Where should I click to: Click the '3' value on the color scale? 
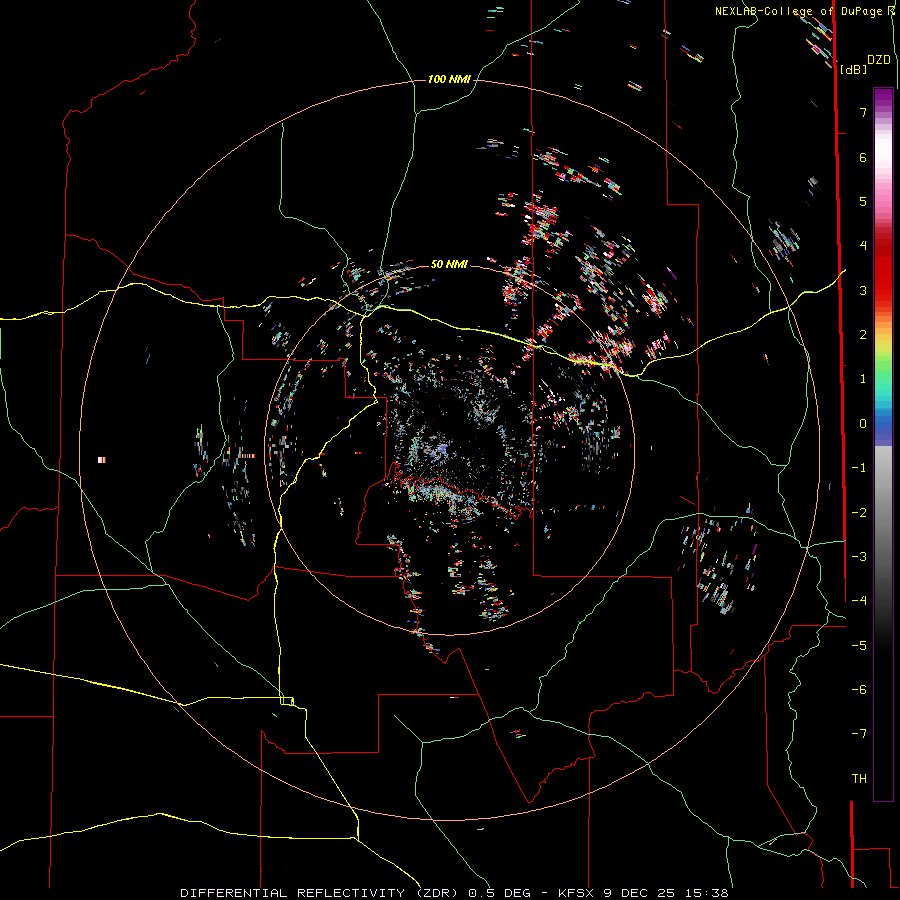pyautogui.click(x=863, y=290)
